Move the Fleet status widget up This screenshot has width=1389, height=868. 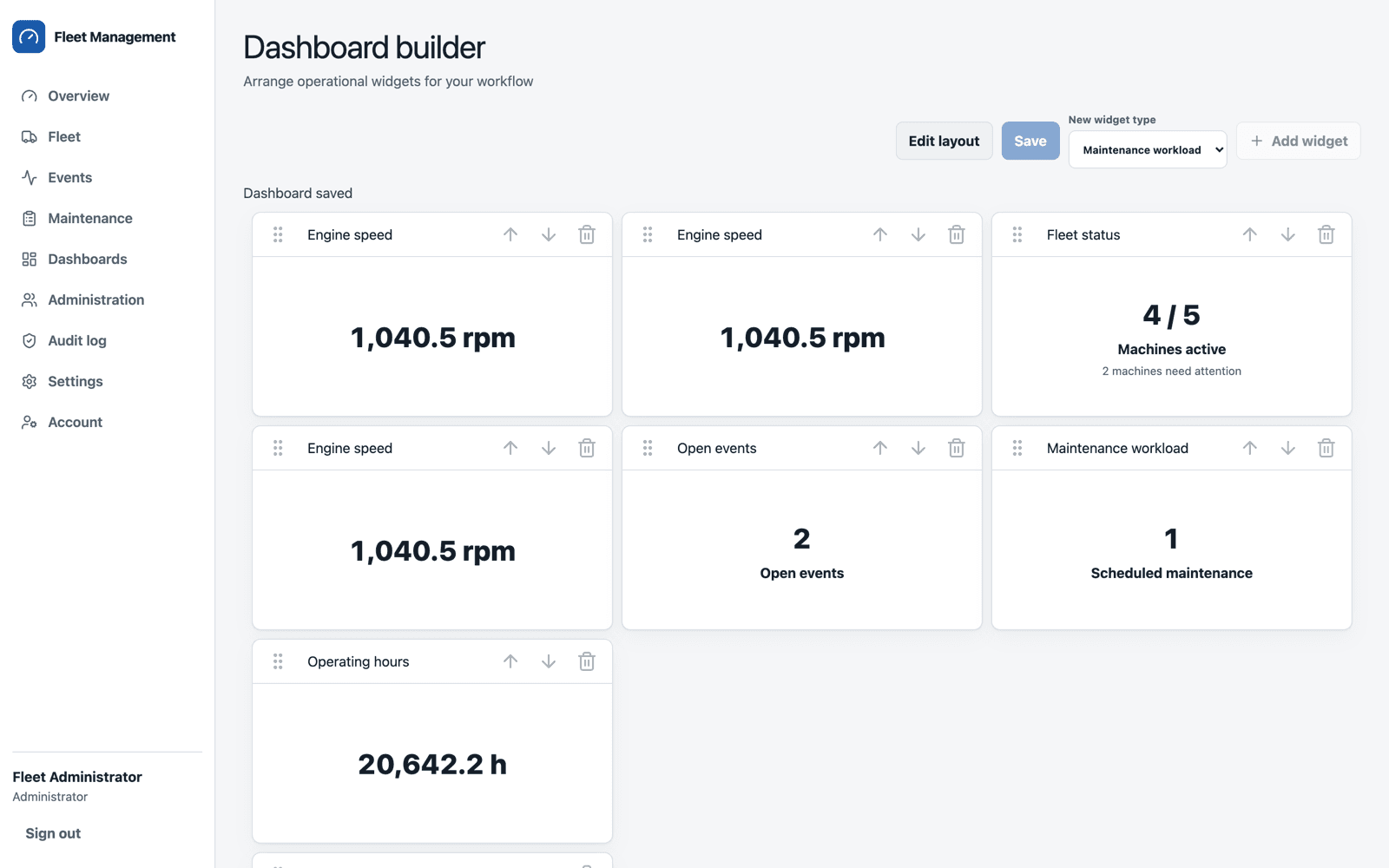[1250, 235]
